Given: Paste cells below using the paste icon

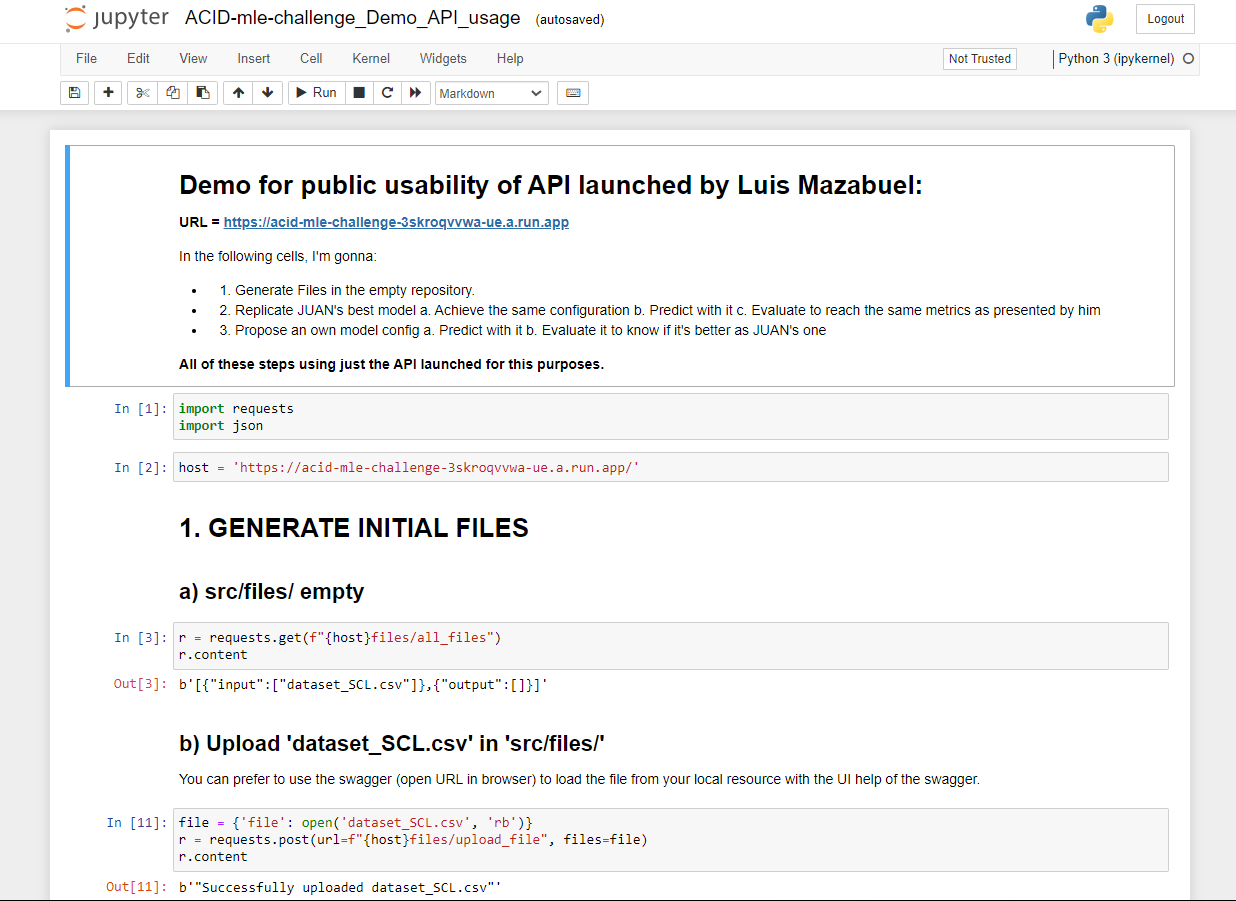Looking at the screenshot, I should (203, 92).
